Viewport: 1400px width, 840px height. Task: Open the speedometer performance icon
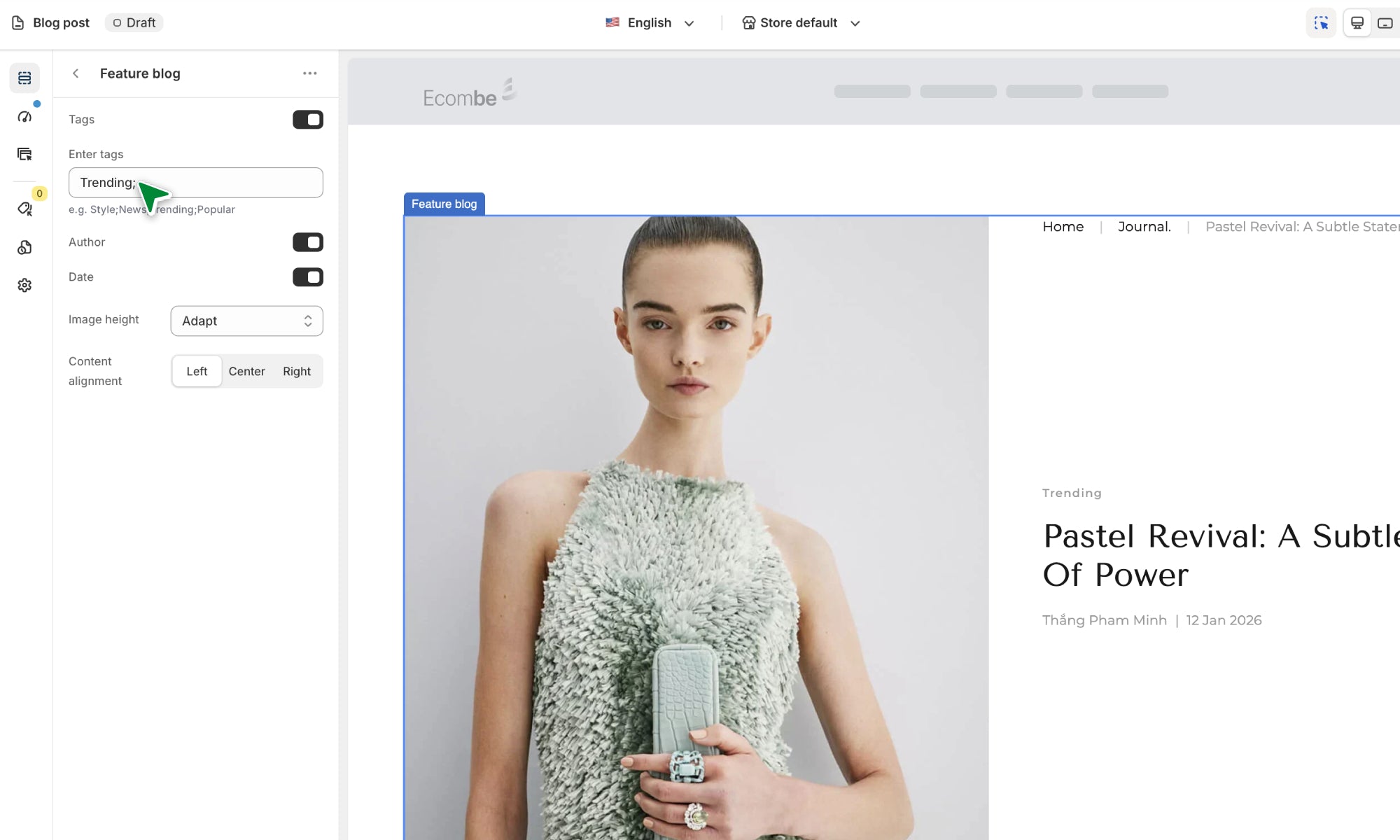(x=24, y=116)
